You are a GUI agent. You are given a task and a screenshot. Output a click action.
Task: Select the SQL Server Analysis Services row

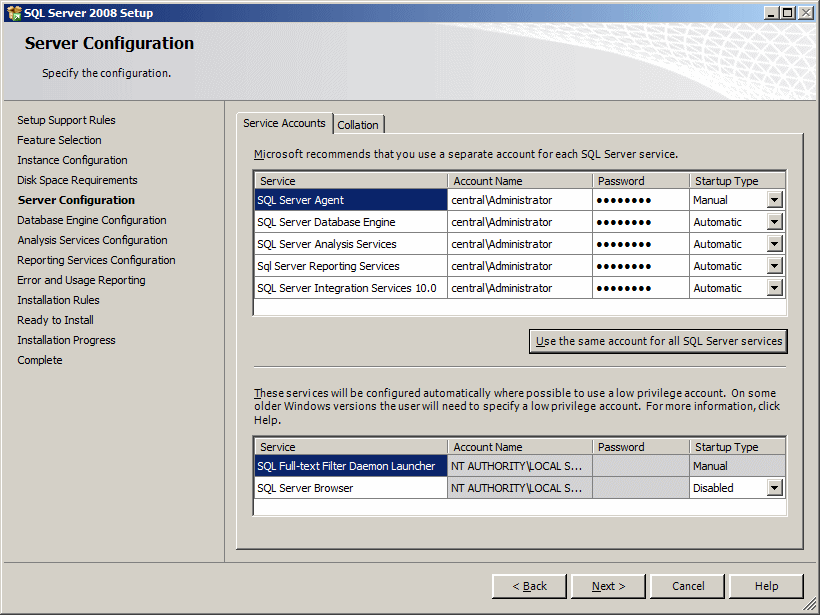(x=351, y=244)
